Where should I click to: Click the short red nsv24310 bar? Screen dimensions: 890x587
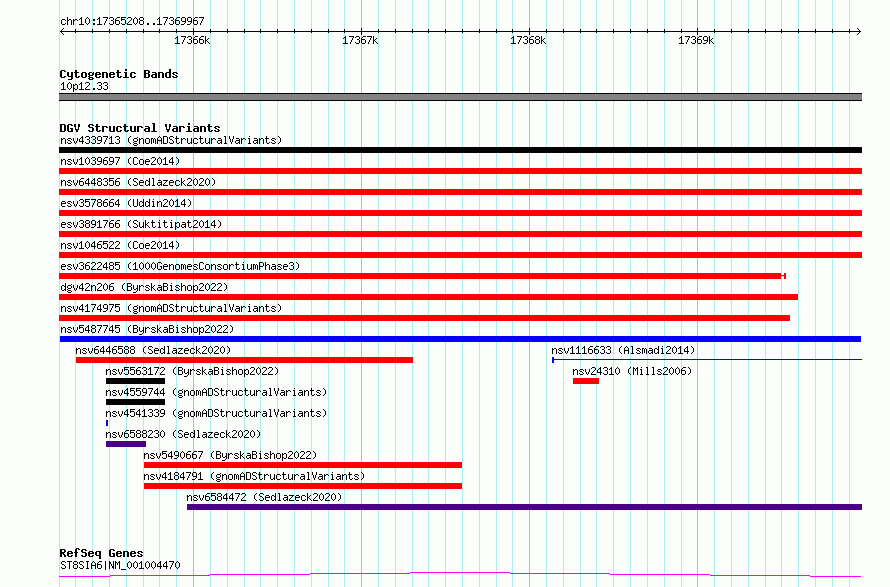[x=586, y=381]
